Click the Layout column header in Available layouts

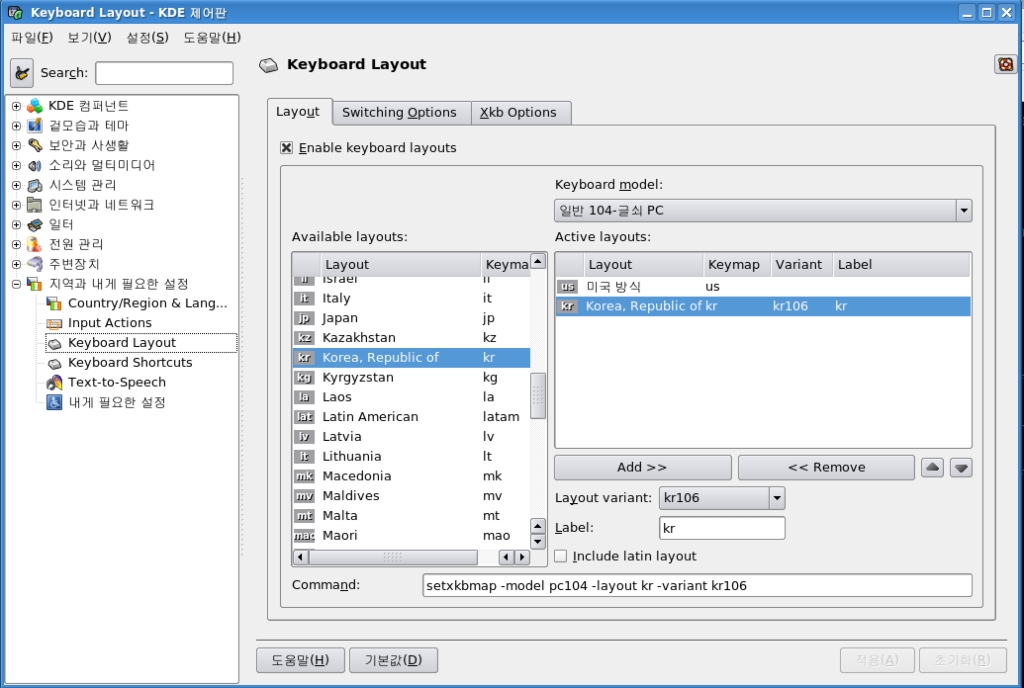click(400, 264)
